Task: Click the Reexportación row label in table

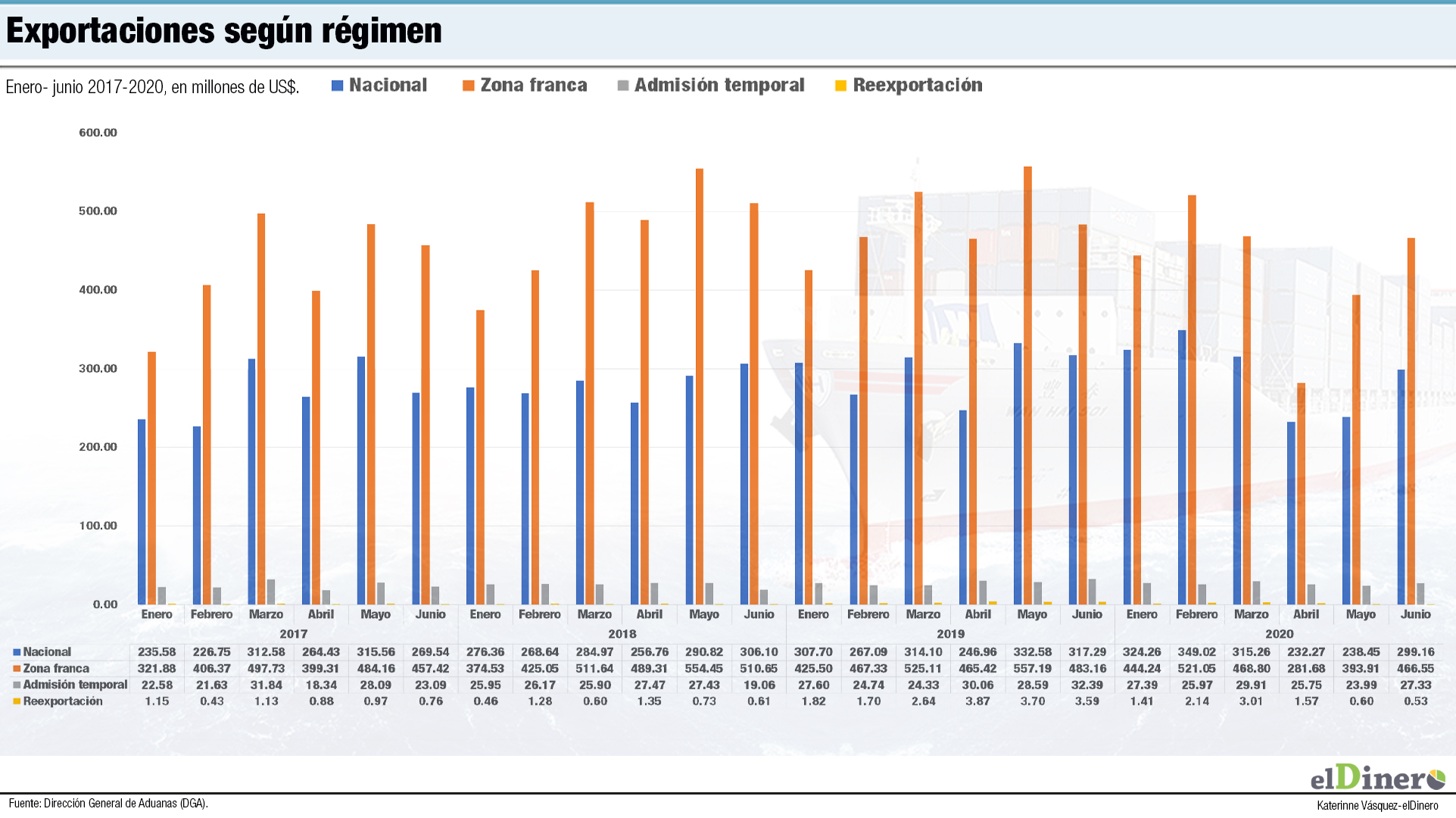Action: click(x=63, y=701)
